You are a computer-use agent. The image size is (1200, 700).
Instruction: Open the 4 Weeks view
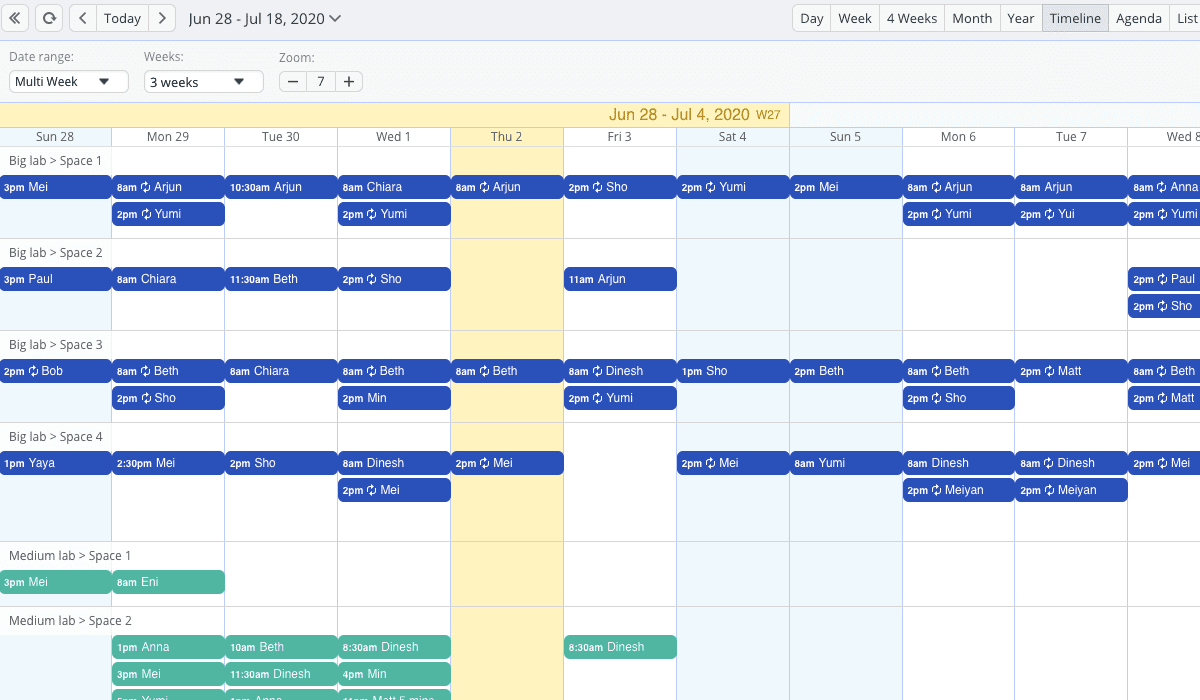pyautogui.click(x=911, y=18)
